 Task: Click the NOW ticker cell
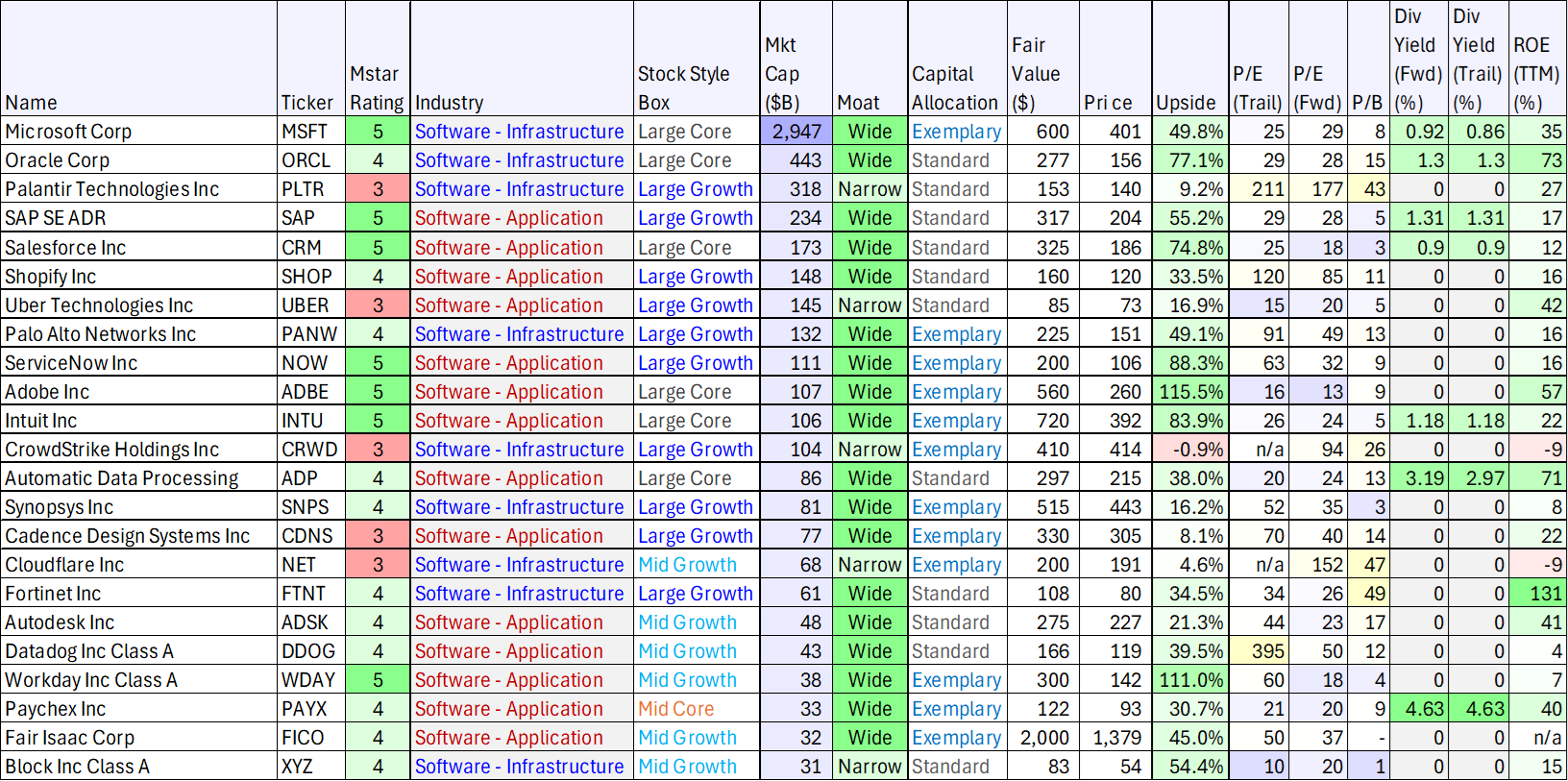tap(311, 362)
